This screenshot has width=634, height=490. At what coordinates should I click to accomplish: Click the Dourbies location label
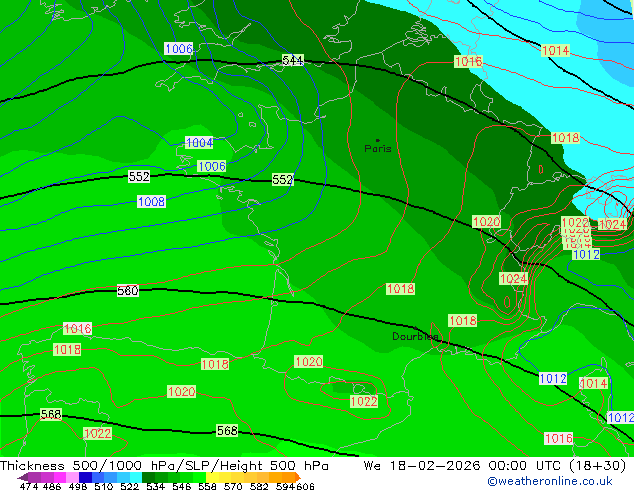click(x=415, y=336)
